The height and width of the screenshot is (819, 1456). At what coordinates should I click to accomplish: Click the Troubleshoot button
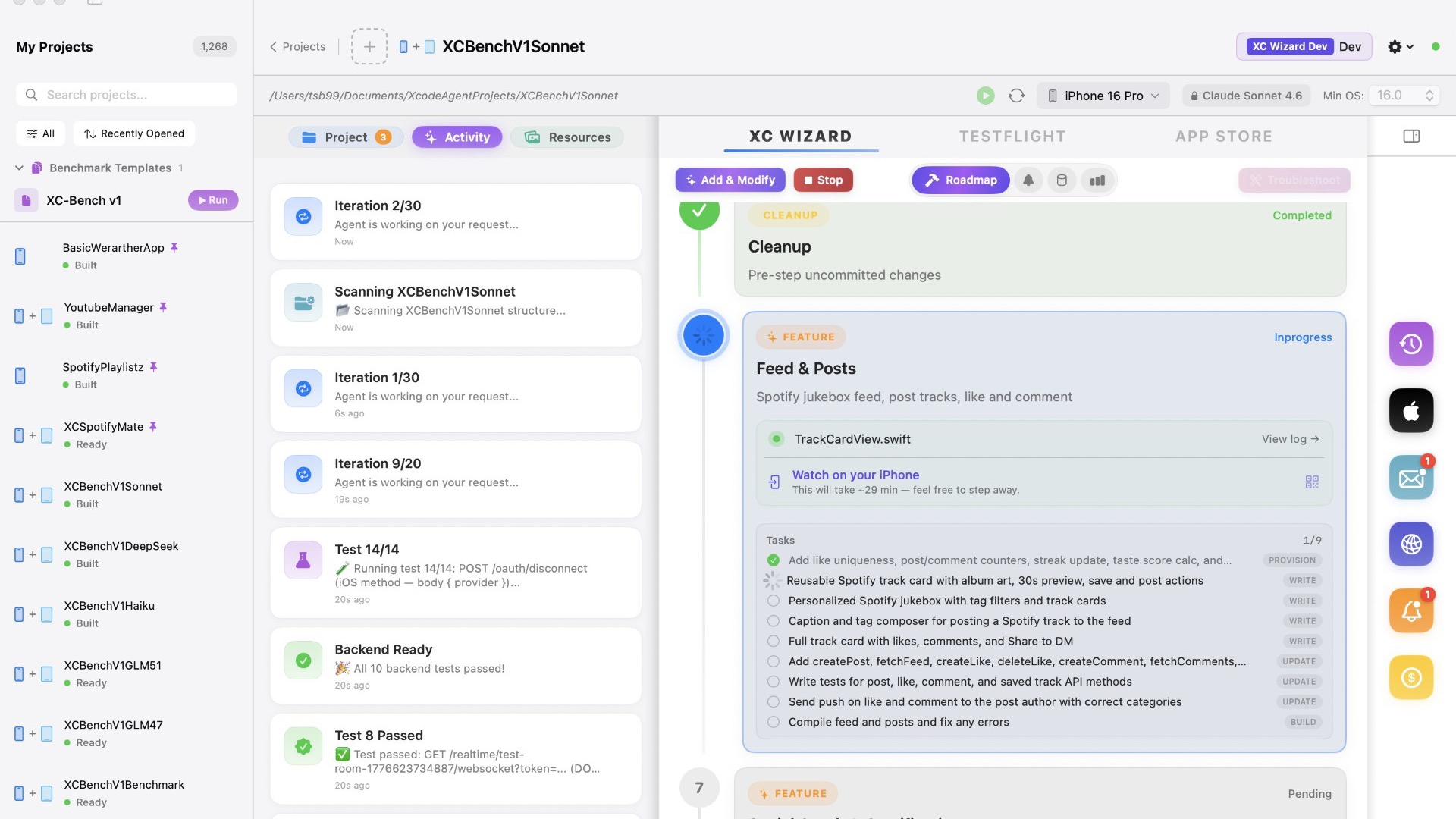pyautogui.click(x=1294, y=180)
